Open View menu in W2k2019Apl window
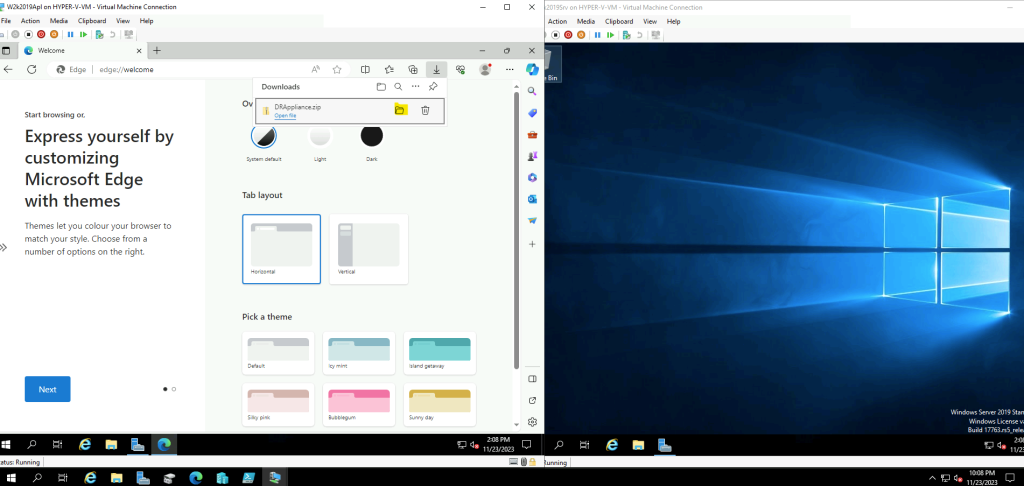Screen dimensions: 1024x486 coord(123,21)
